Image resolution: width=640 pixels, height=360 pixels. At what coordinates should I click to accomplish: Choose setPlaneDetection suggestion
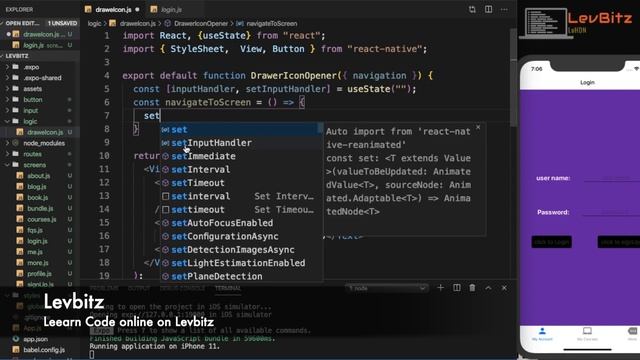coord(241,276)
